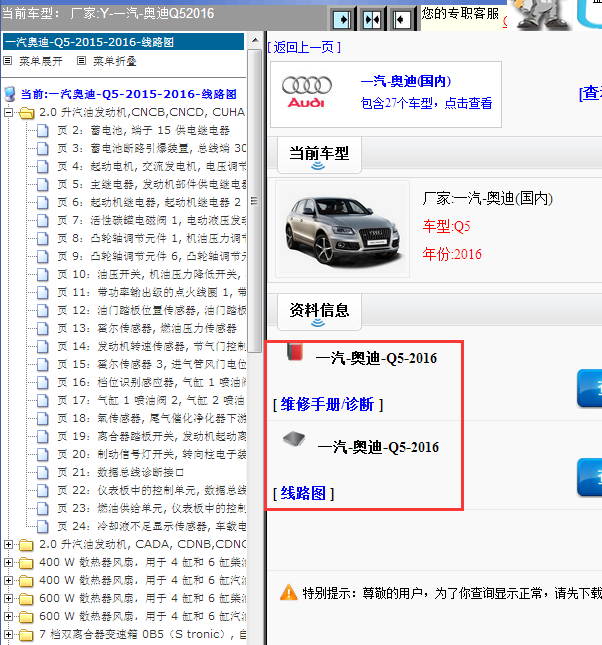Click the customer service mascot figure
This screenshot has height=645, width=602.
(540, 15)
